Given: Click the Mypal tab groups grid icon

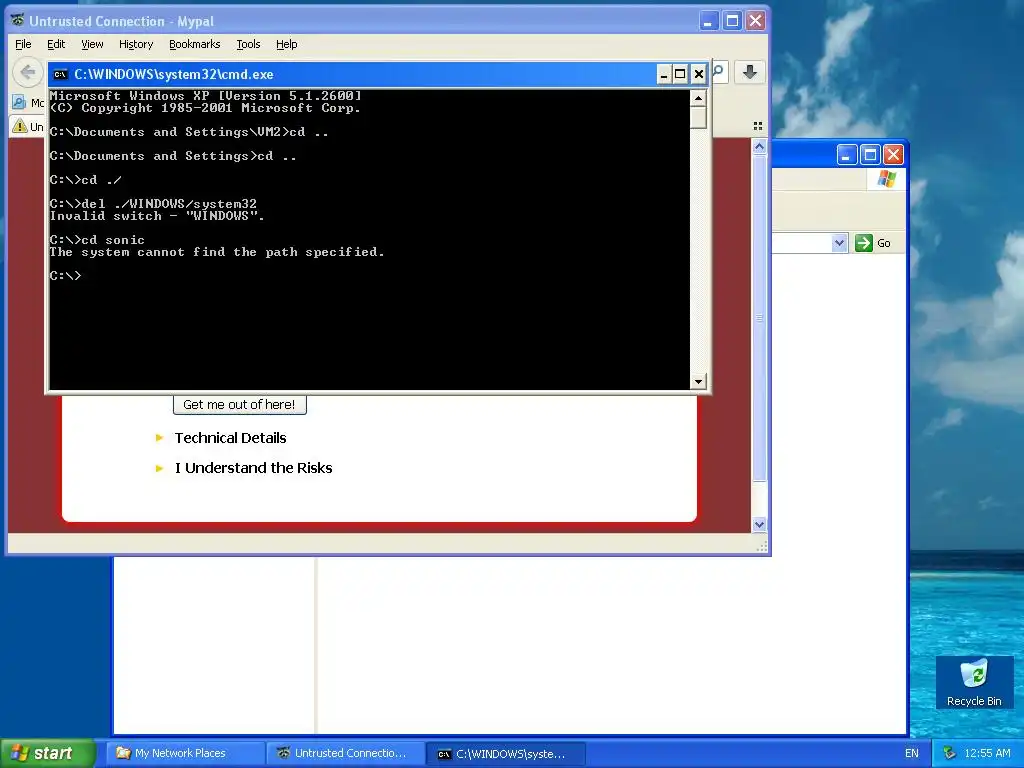Looking at the screenshot, I should [758, 126].
